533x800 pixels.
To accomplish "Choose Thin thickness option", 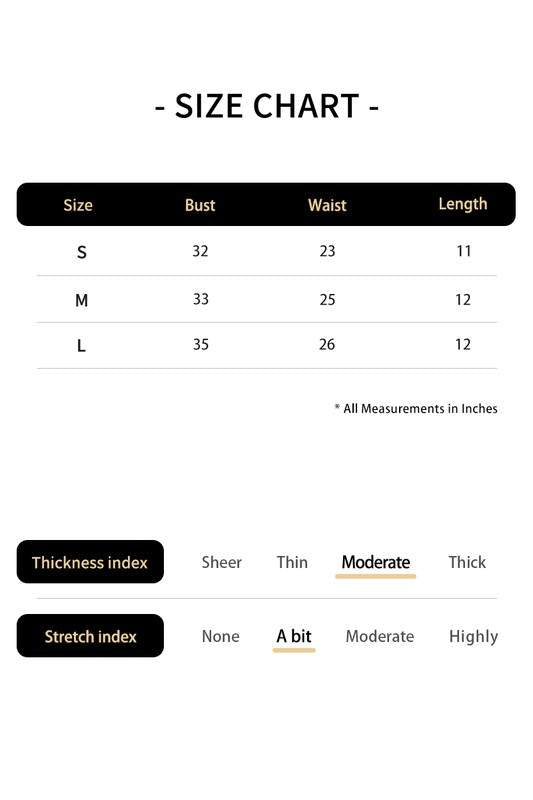I will 292,562.
